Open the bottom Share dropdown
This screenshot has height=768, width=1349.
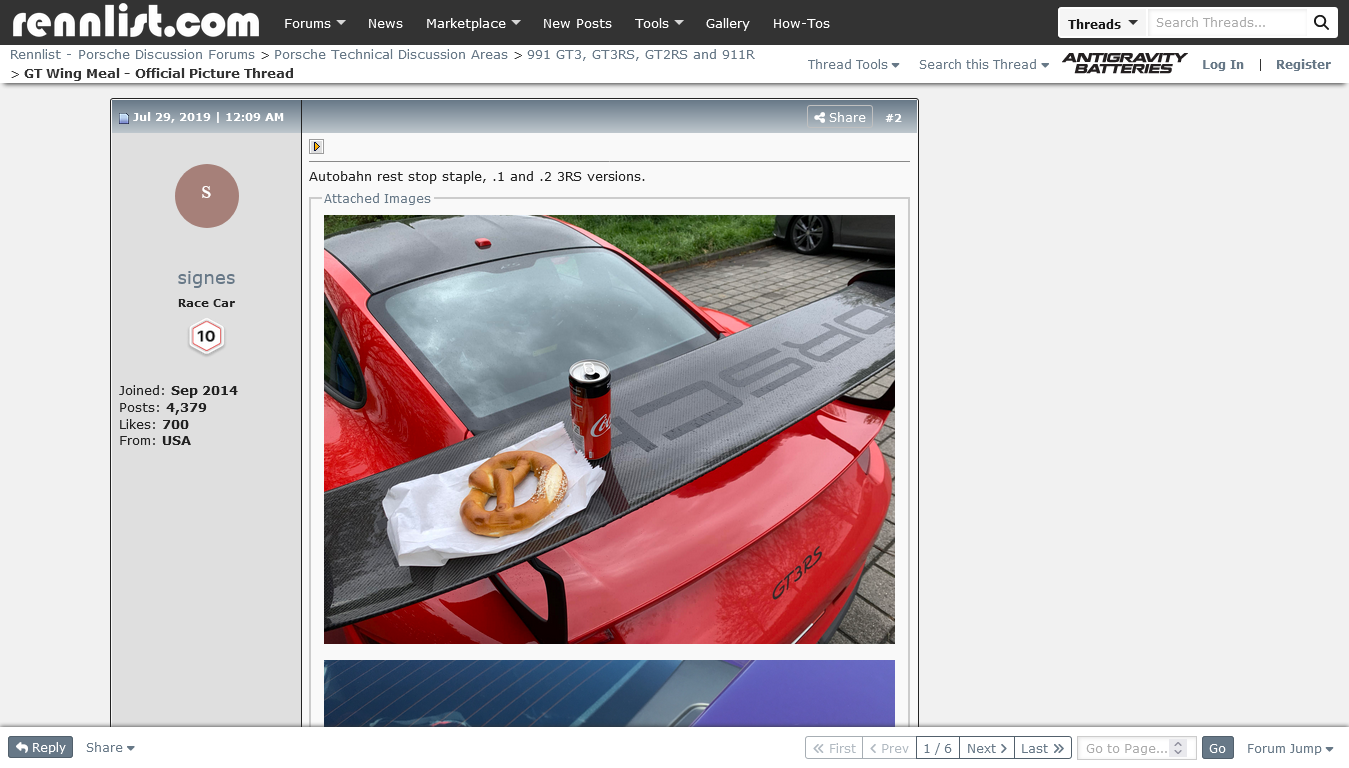(110, 748)
